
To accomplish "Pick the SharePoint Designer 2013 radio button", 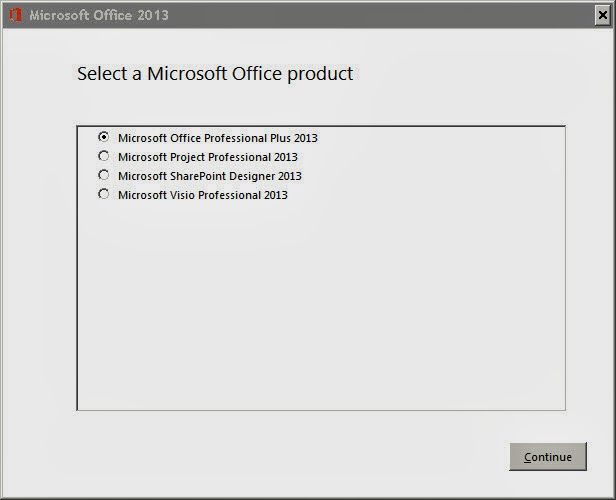I will (104, 175).
